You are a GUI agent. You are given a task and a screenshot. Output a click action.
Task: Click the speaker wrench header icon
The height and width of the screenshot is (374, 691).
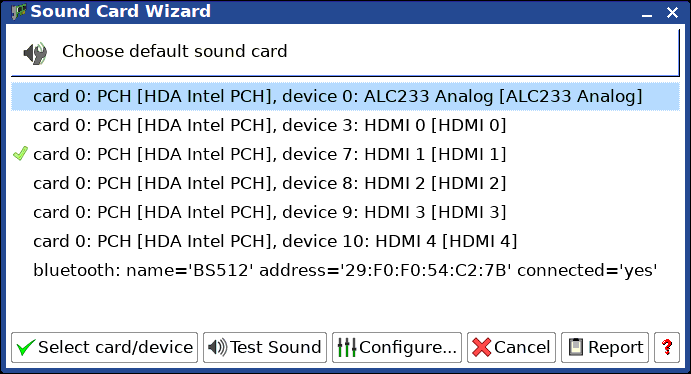35,53
